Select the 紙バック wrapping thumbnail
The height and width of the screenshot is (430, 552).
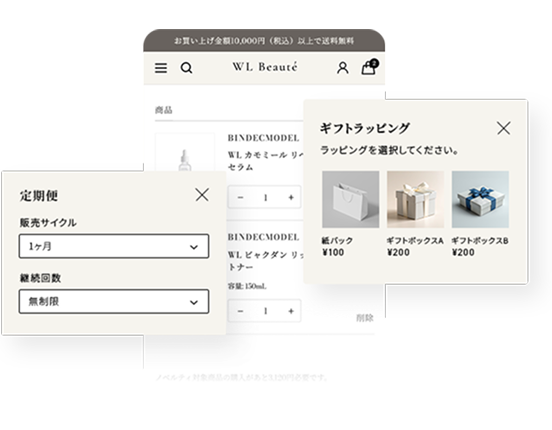tap(351, 199)
